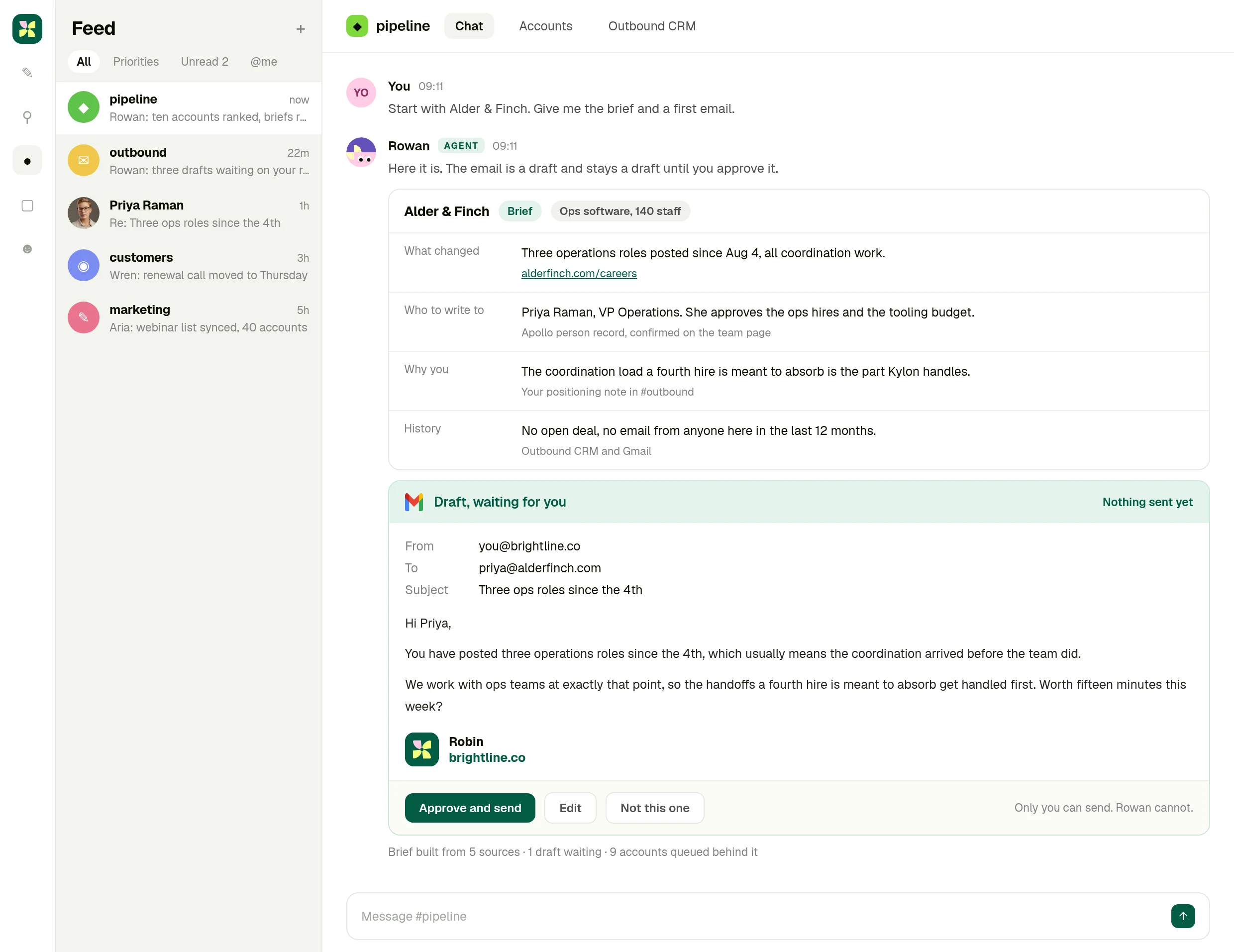Reject draft with Not this one
Viewport: 1234px width, 952px height.
point(655,808)
